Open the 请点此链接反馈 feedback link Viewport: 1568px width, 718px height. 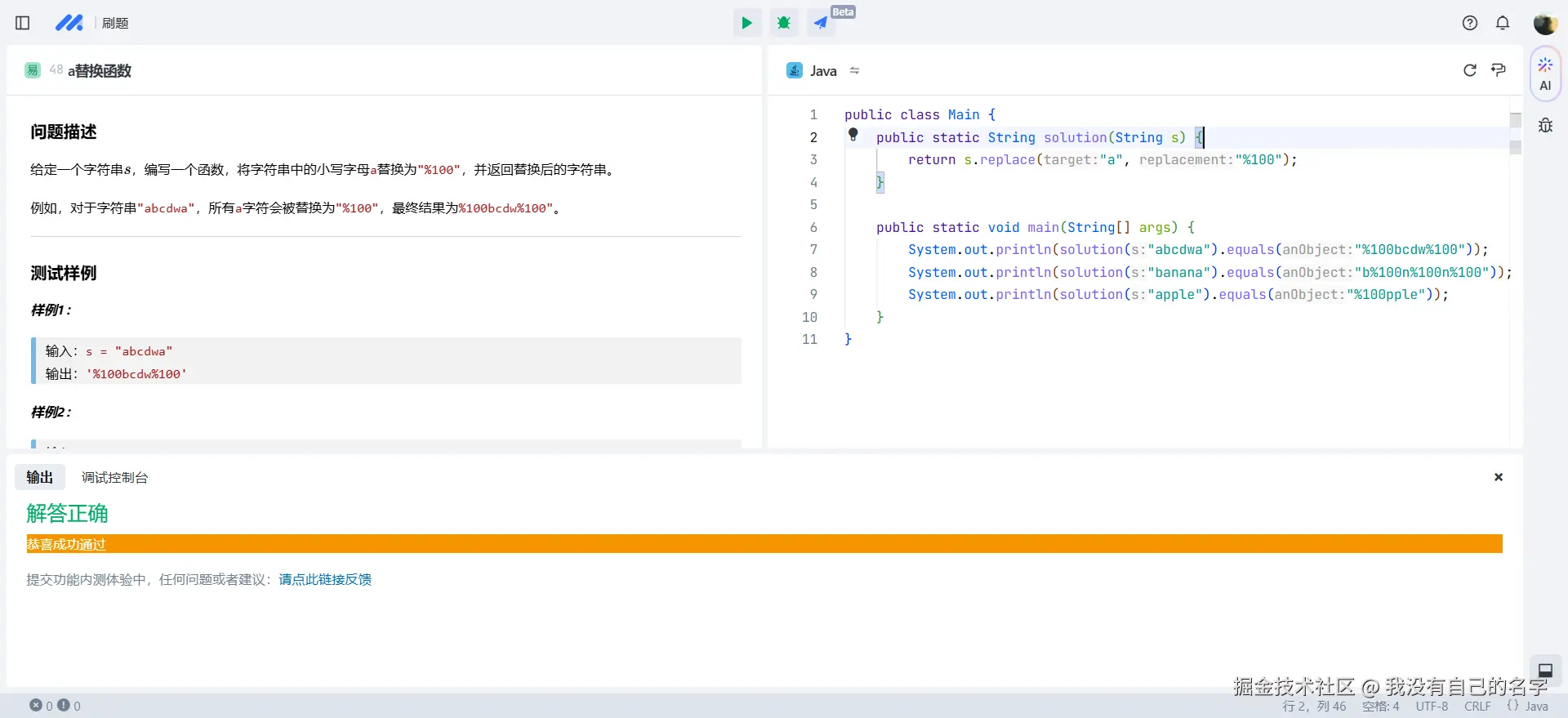[325, 580]
